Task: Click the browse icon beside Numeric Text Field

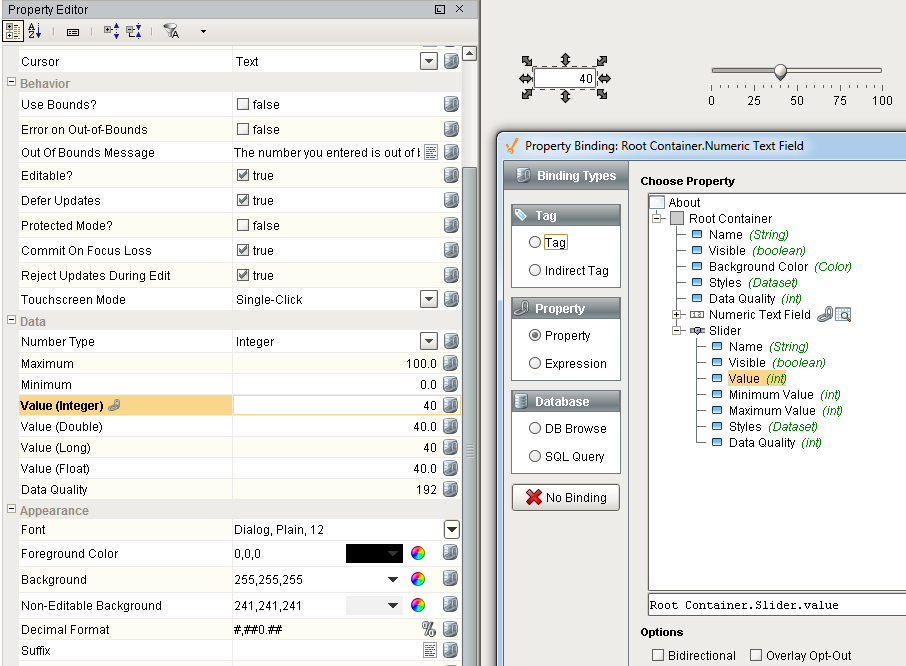Action: coord(843,315)
